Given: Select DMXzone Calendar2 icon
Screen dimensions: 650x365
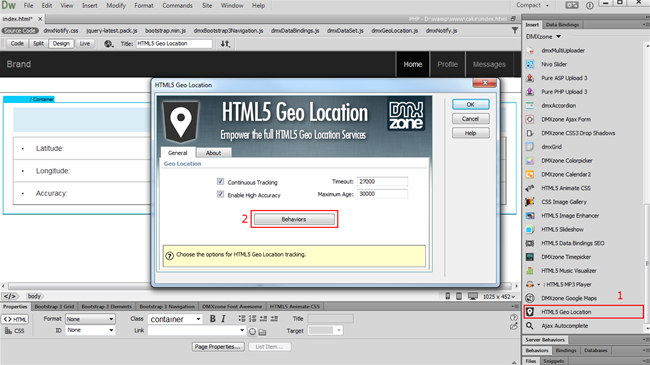Looking at the screenshot, I should pos(530,174).
